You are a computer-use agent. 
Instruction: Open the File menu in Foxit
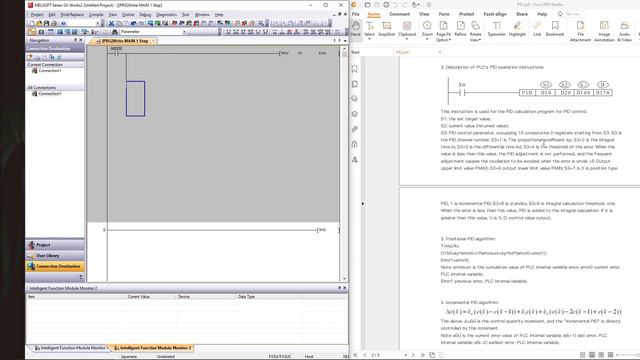coord(356,14)
